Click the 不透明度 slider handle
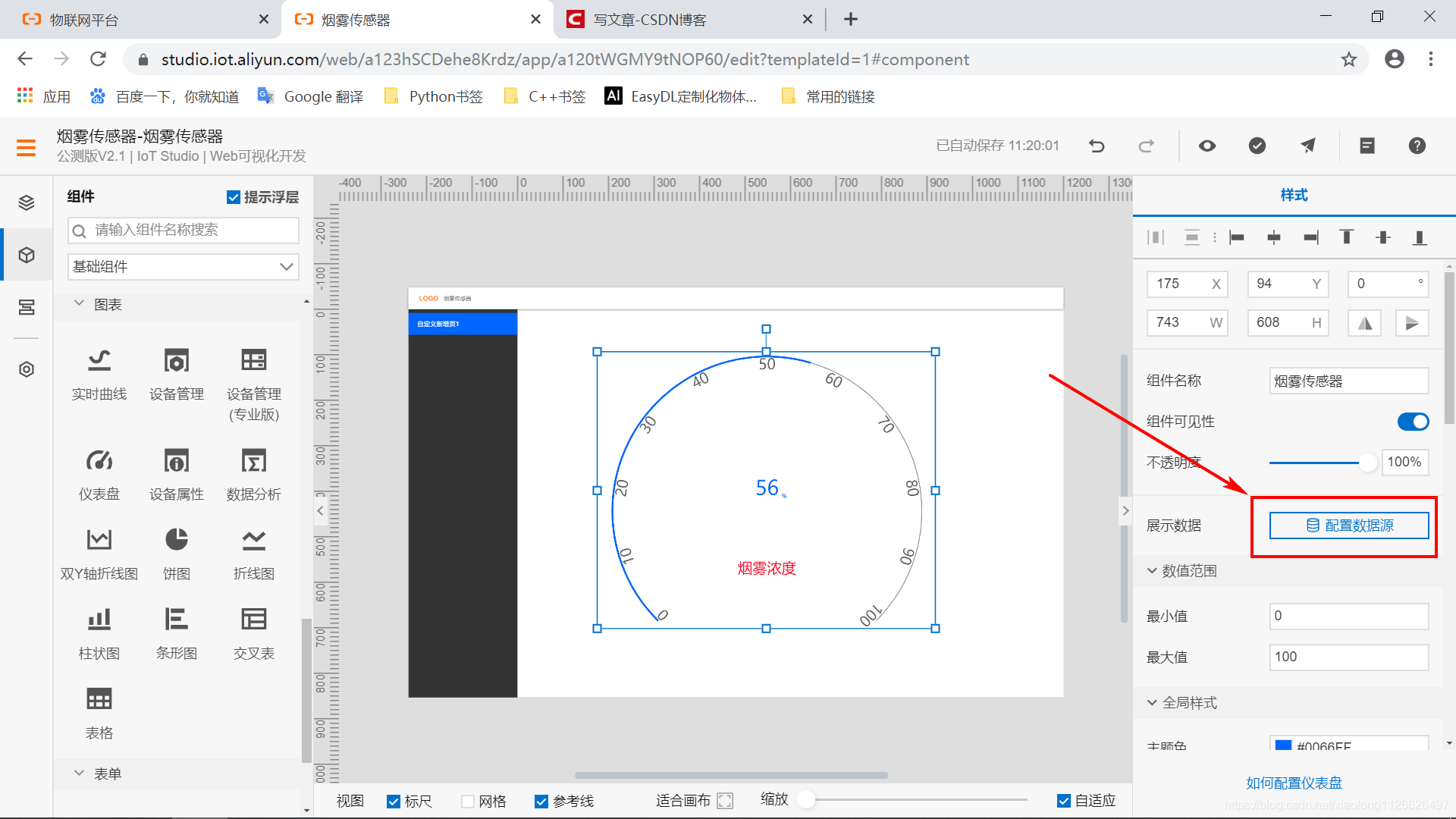This screenshot has width=1456, height=819. [1367, 463]
